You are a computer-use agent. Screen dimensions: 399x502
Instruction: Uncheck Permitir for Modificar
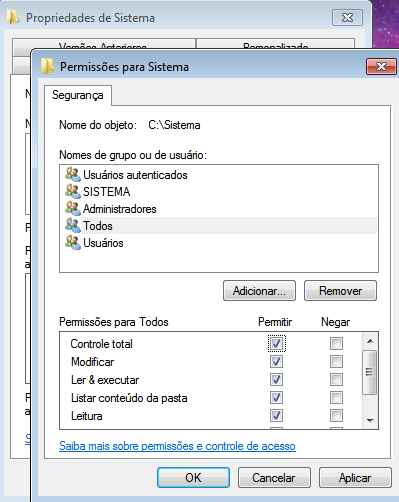276,361
